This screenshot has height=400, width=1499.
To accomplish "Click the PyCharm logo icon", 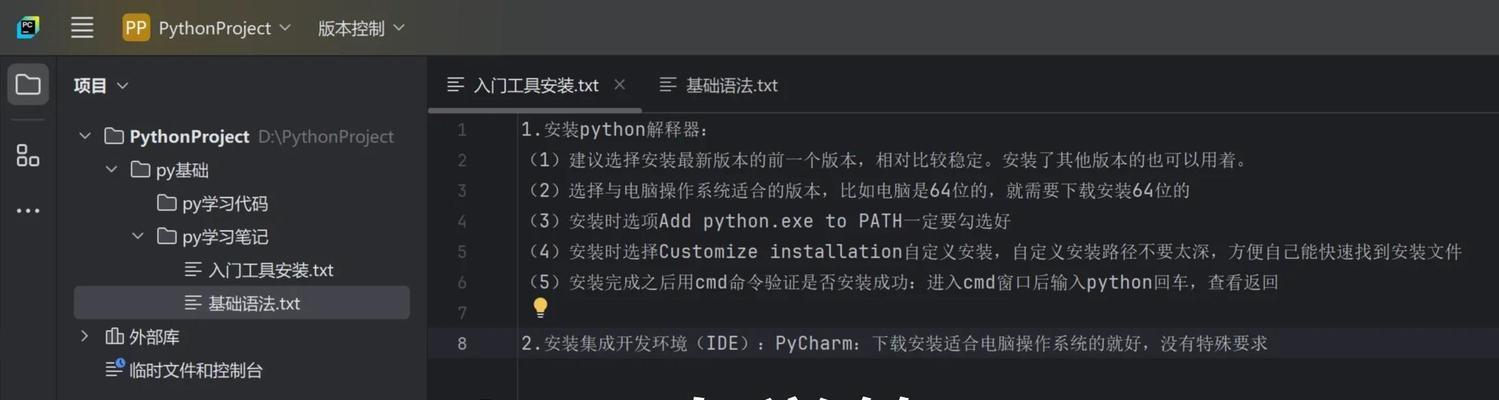I will pyautogui.click(x=27, y=28).
